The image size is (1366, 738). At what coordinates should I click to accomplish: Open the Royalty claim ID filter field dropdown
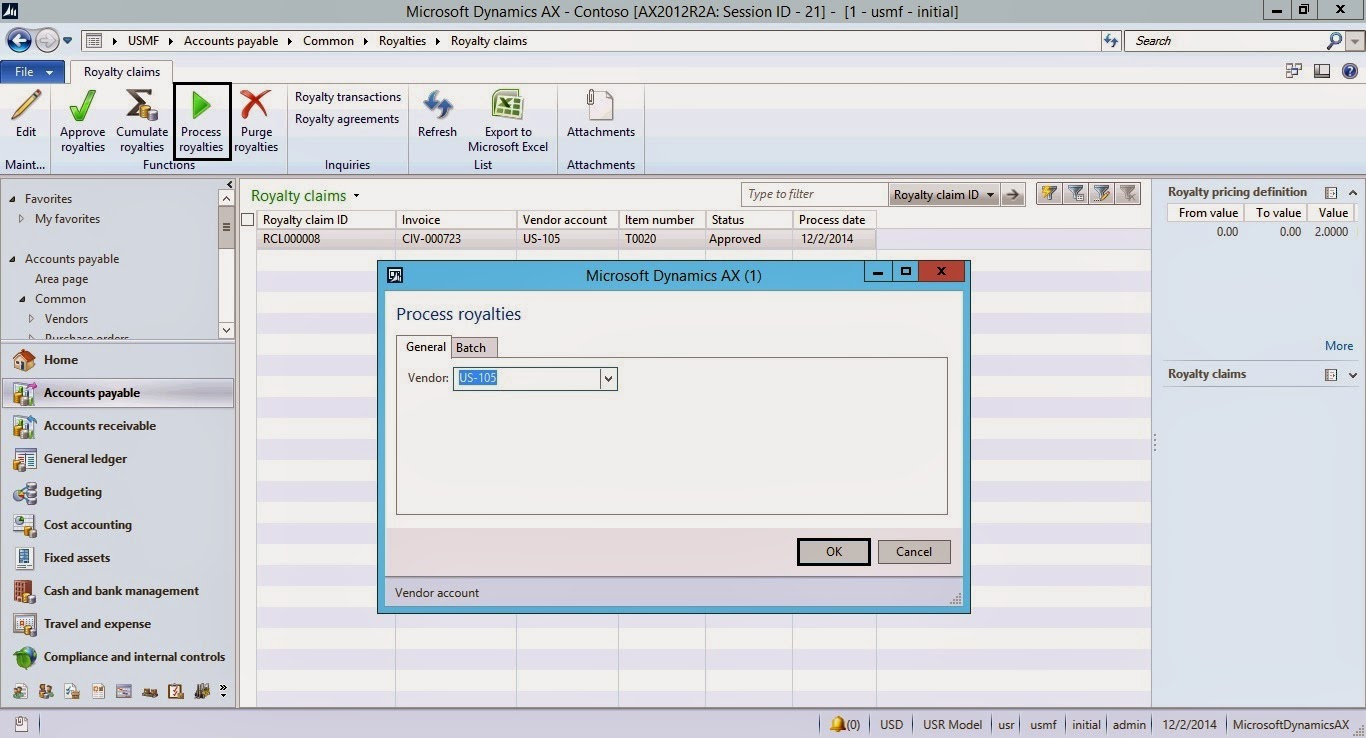pos(990,195)
